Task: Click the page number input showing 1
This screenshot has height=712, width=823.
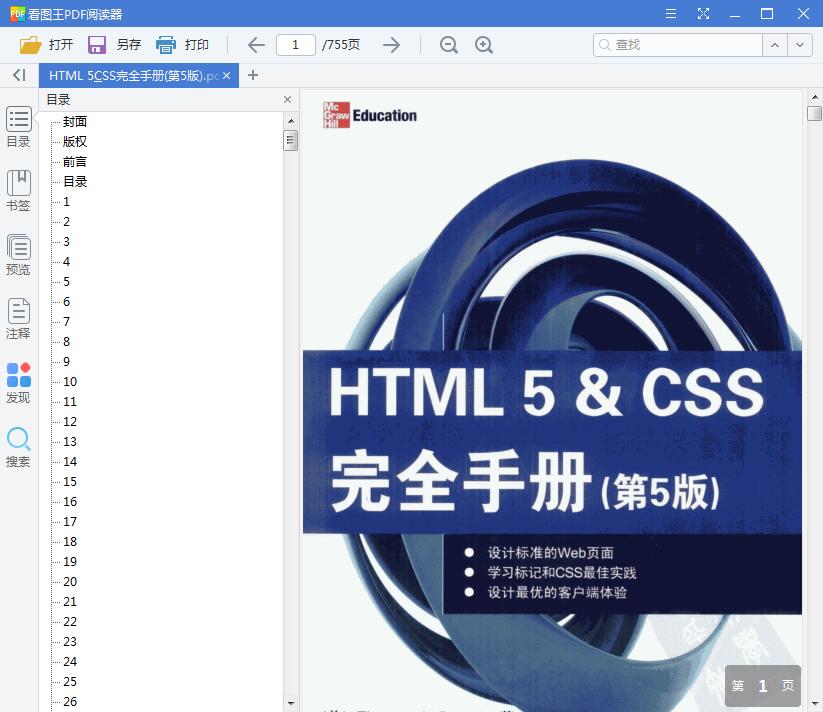Action: click(295, 44)
